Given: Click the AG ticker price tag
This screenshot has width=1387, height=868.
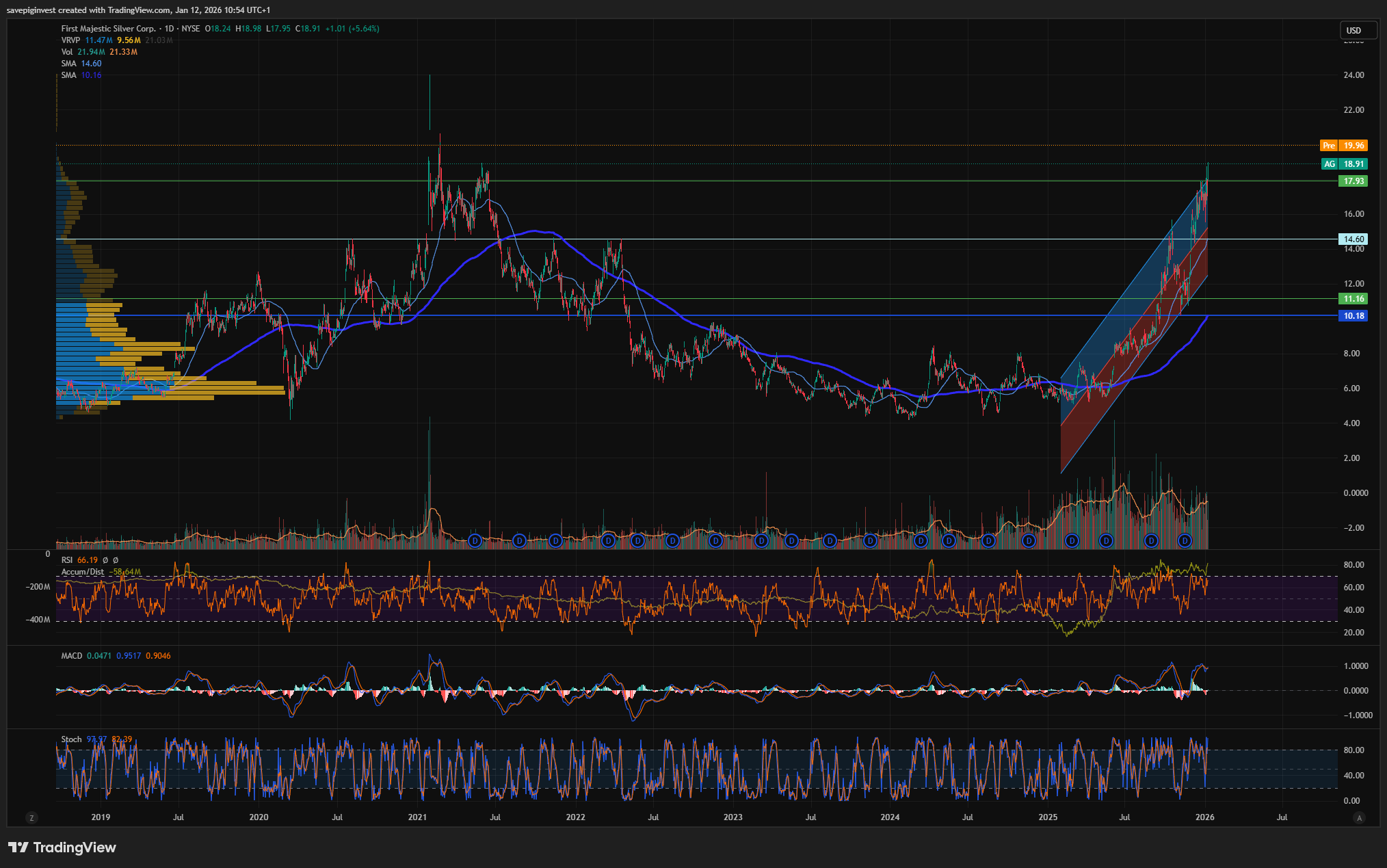Looking at the screenshot, I should click(x=1343, y=164).
